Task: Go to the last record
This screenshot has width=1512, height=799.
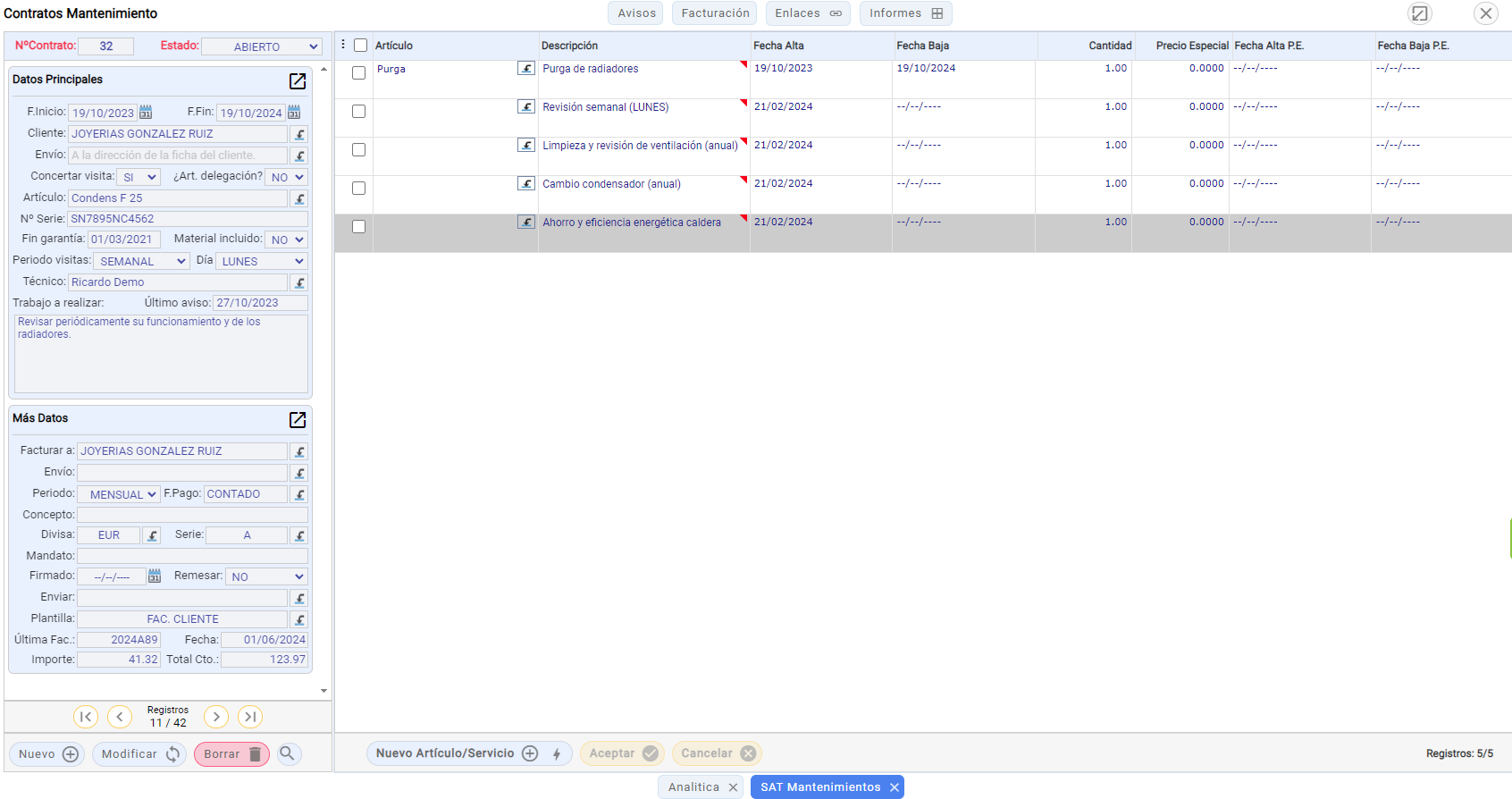Action: click(x=250, y=717)
